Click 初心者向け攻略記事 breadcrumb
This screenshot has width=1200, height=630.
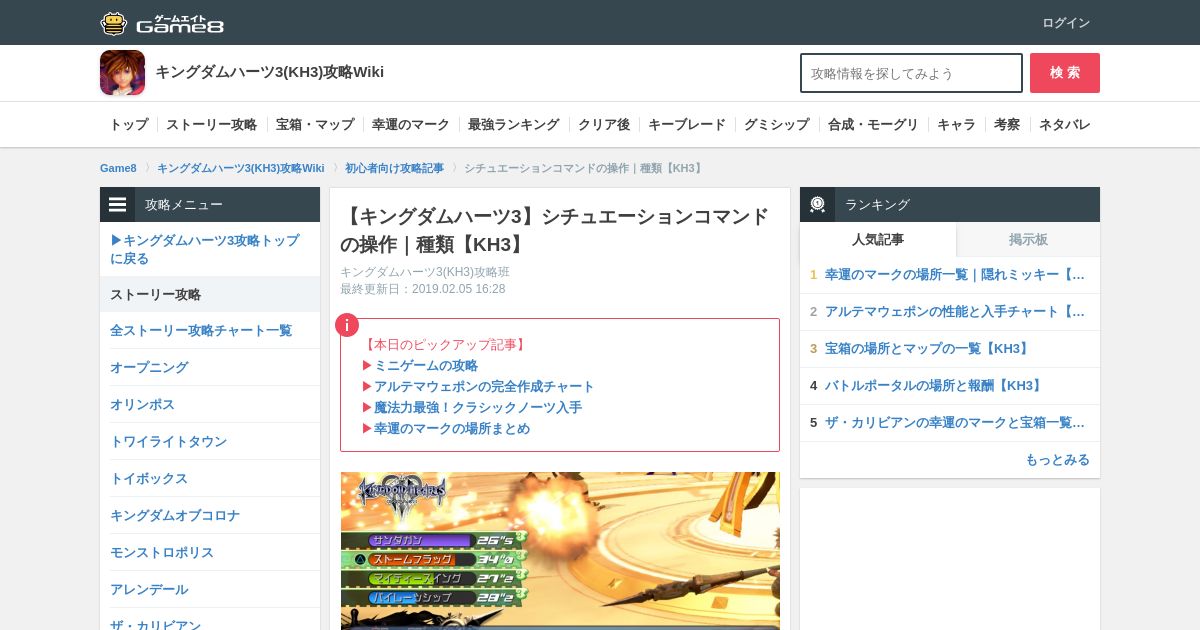tap(395, 168)
